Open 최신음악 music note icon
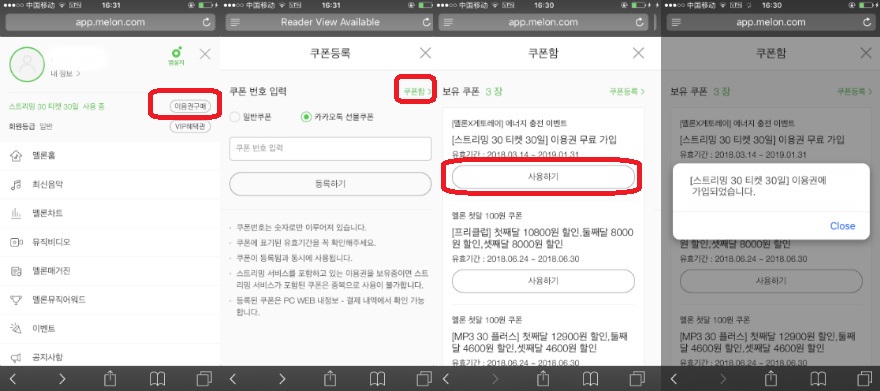880x391 pixels. (16, 185)
